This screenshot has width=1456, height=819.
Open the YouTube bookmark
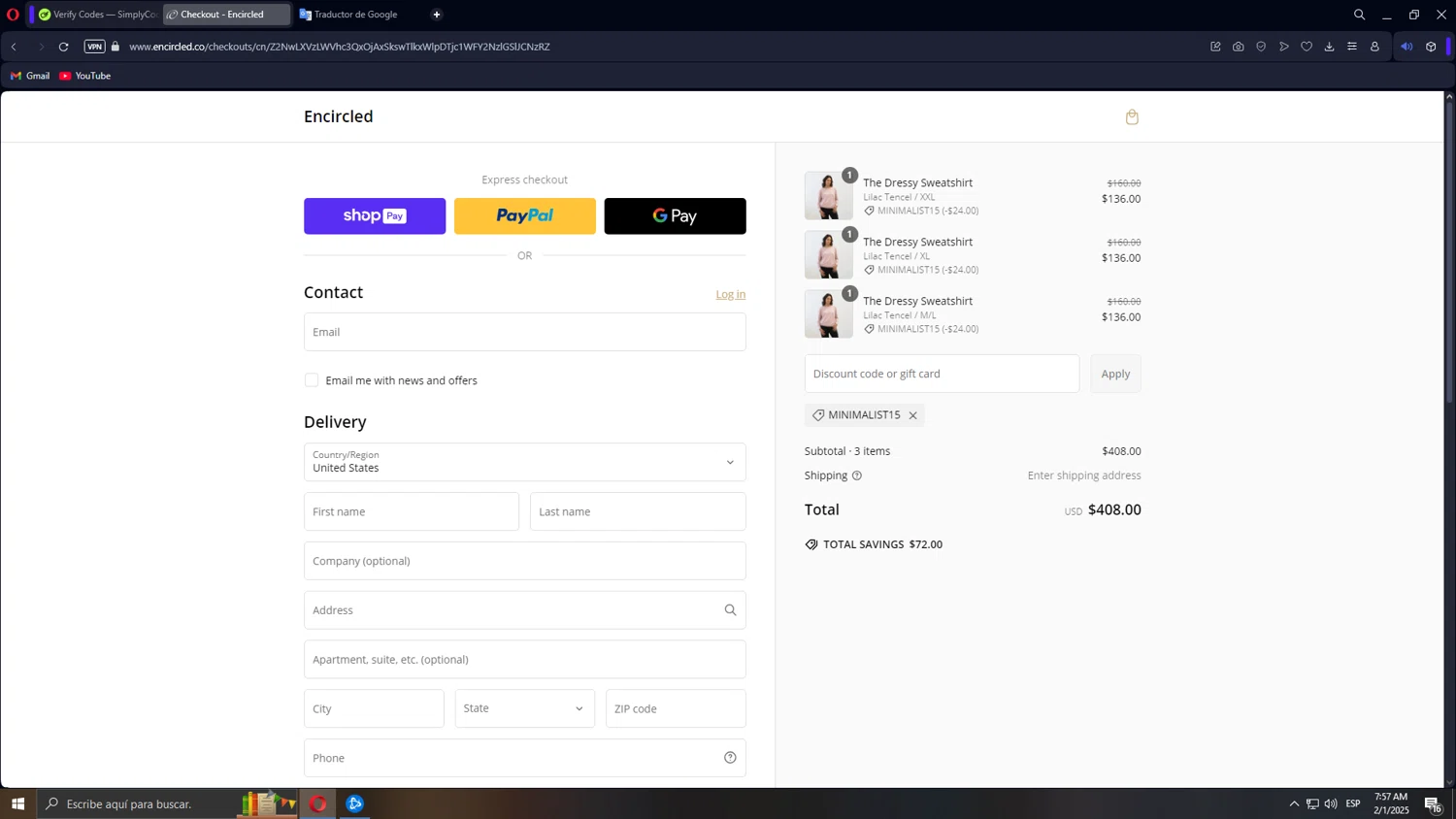click(x=85, y=76)
